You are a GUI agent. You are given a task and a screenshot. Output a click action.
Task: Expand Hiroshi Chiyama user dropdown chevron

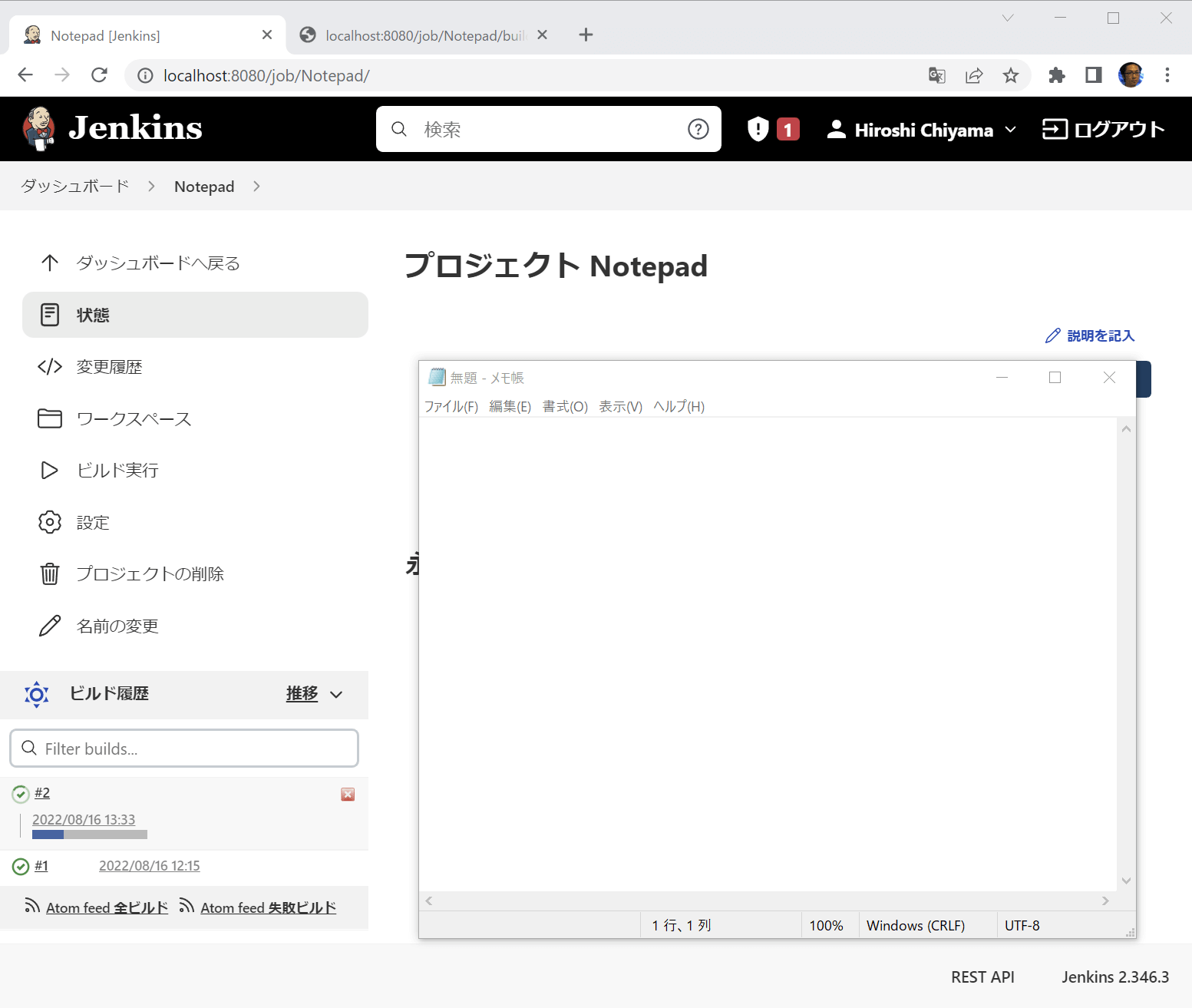point(1011,130)
